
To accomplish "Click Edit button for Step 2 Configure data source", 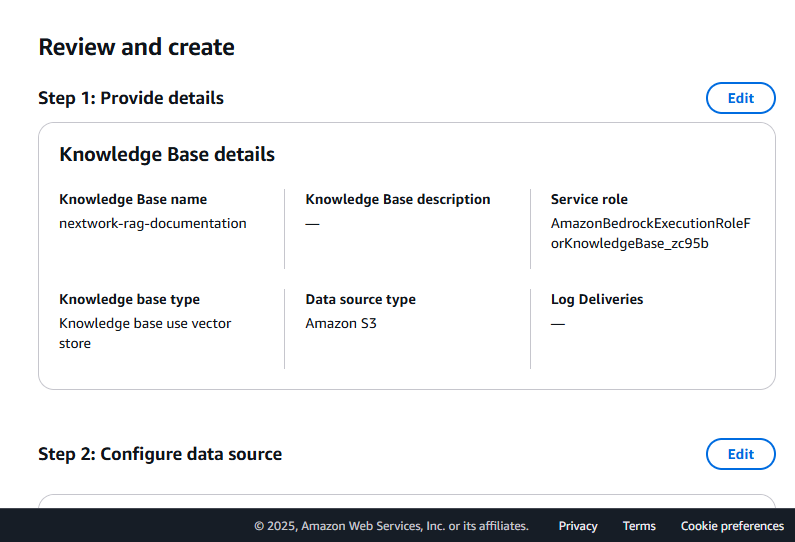I will pos(740,454).
